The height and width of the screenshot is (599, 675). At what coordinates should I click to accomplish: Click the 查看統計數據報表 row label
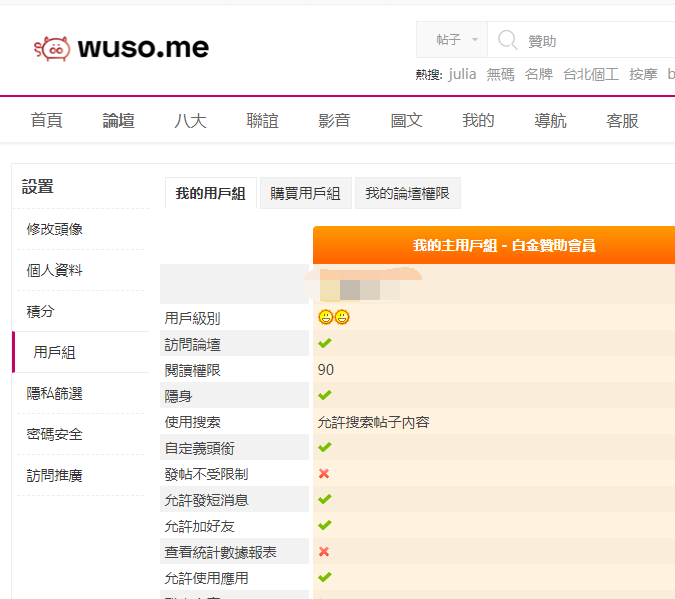220,552
